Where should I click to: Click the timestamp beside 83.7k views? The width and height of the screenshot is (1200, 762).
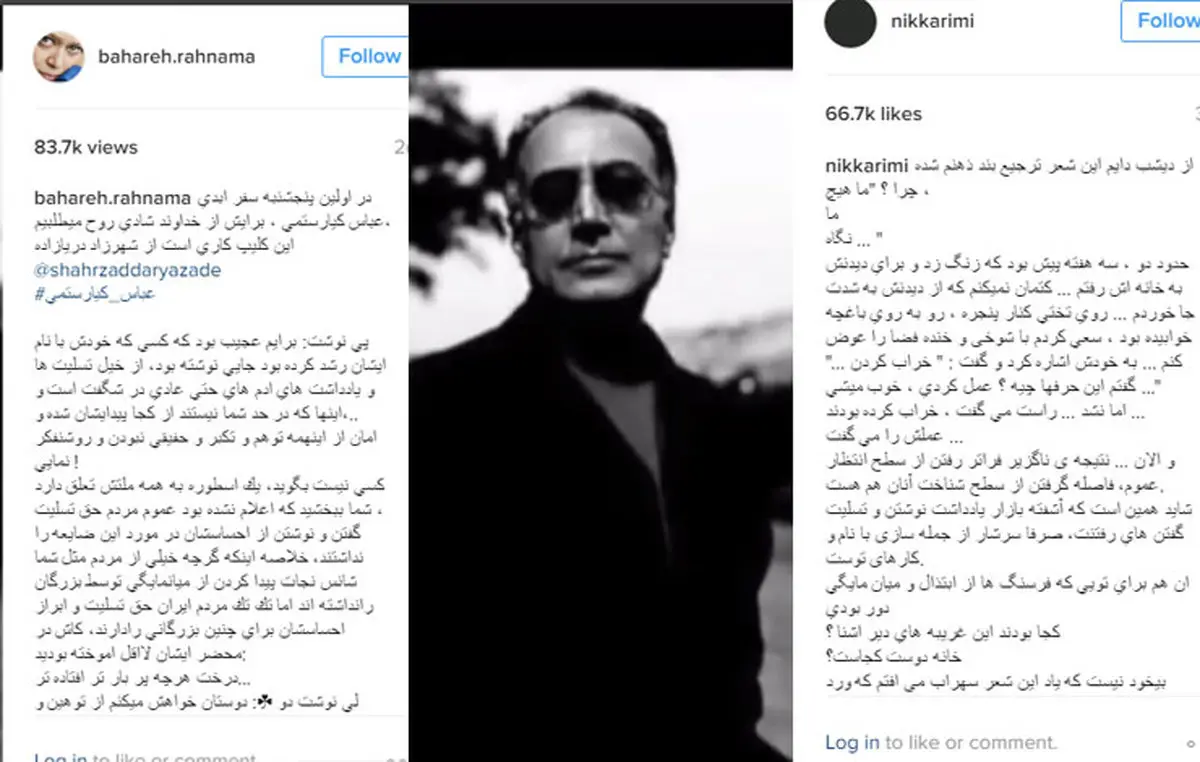tap(401, 148)
